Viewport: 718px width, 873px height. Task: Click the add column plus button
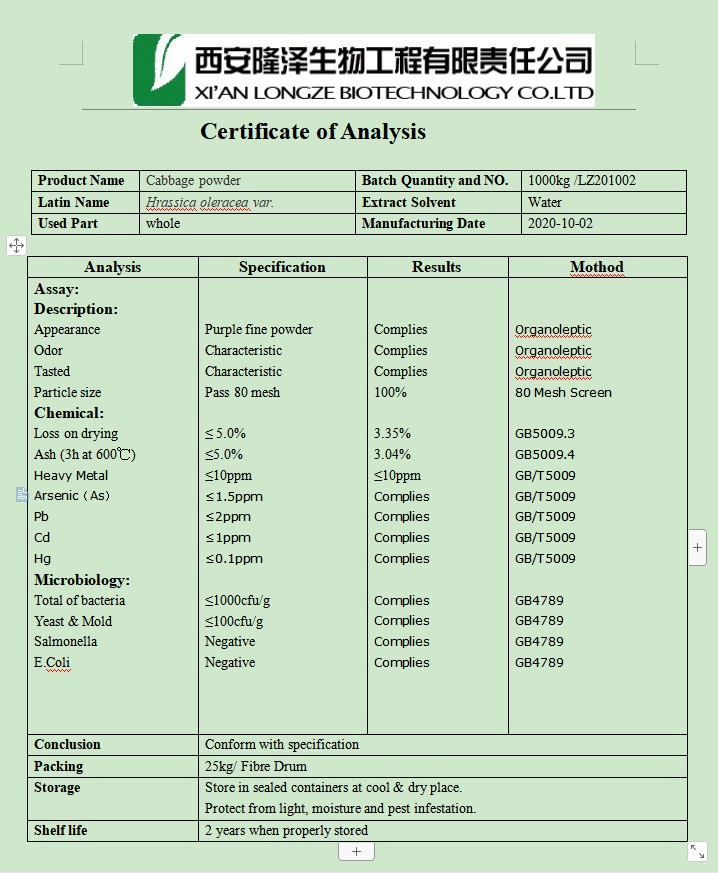(697, 547)
